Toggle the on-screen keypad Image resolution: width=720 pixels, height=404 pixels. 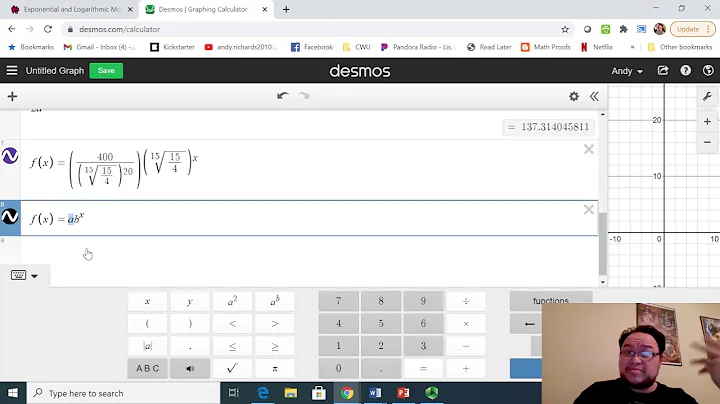tap(24, 275)
